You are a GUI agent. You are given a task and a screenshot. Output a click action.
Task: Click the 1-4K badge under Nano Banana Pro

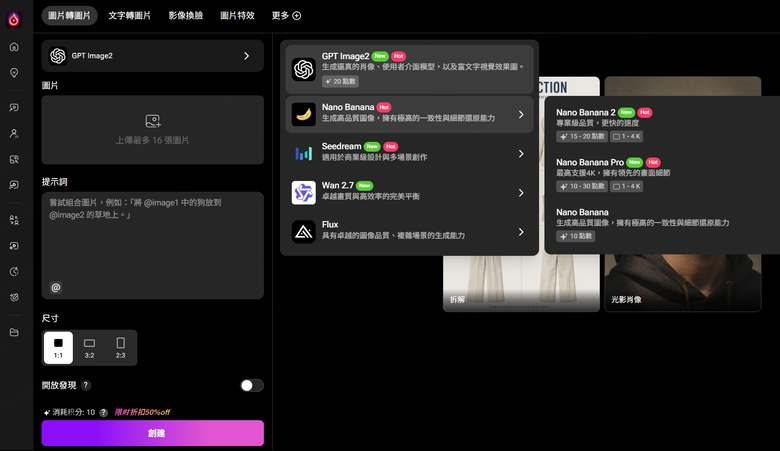pos(627,186)
